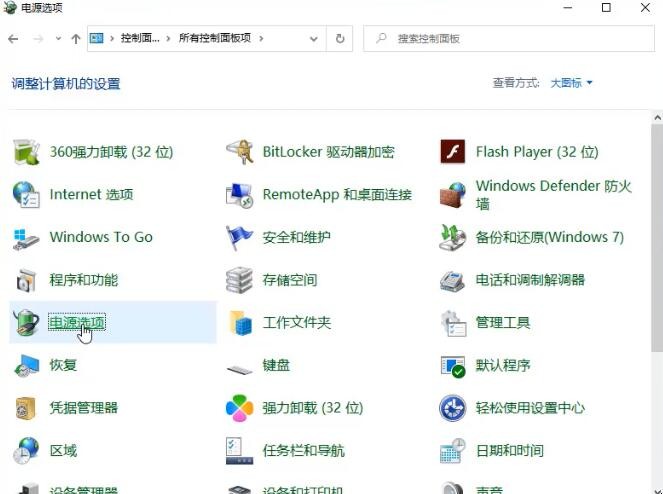Screen dimensions: 663x494
Task: Open the 工作文件夹 icon
Action: 240,322
